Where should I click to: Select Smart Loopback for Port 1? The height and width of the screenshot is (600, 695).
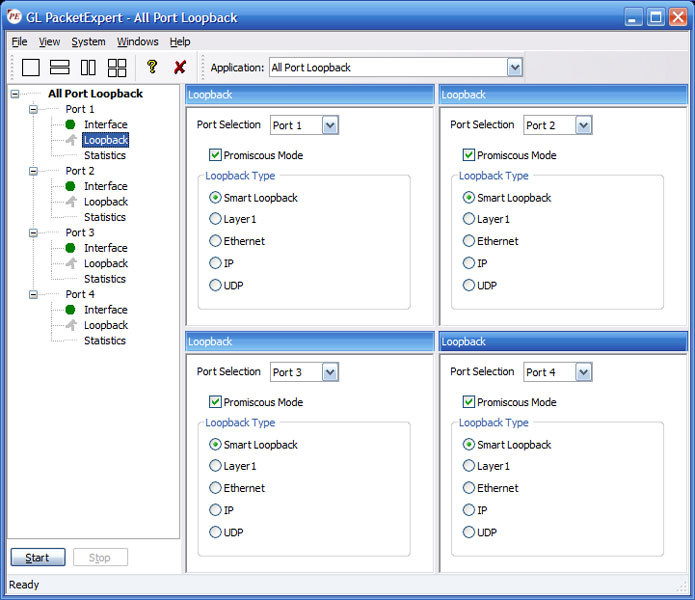pos(215,197)
